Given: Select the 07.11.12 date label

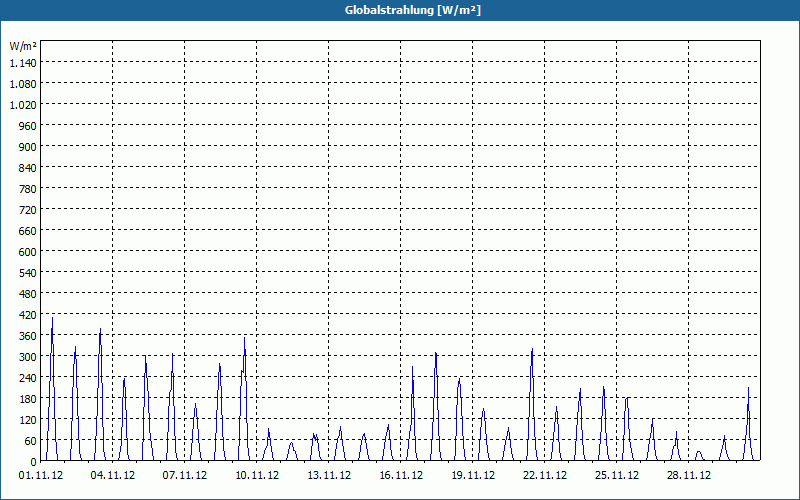Looking at the screenshot, I should pyautogui.click(x=185, y=476).
